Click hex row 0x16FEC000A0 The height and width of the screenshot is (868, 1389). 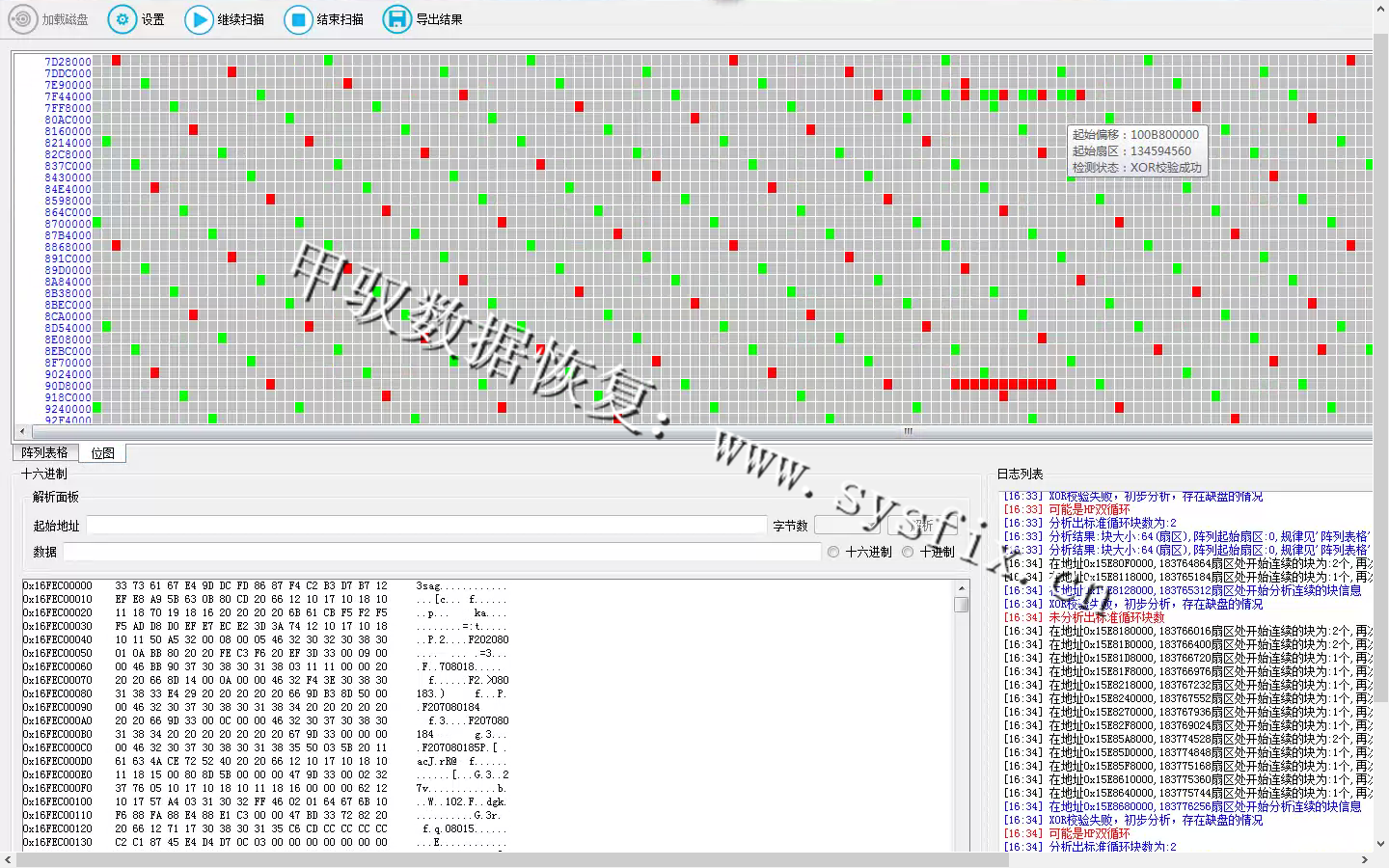265,720
